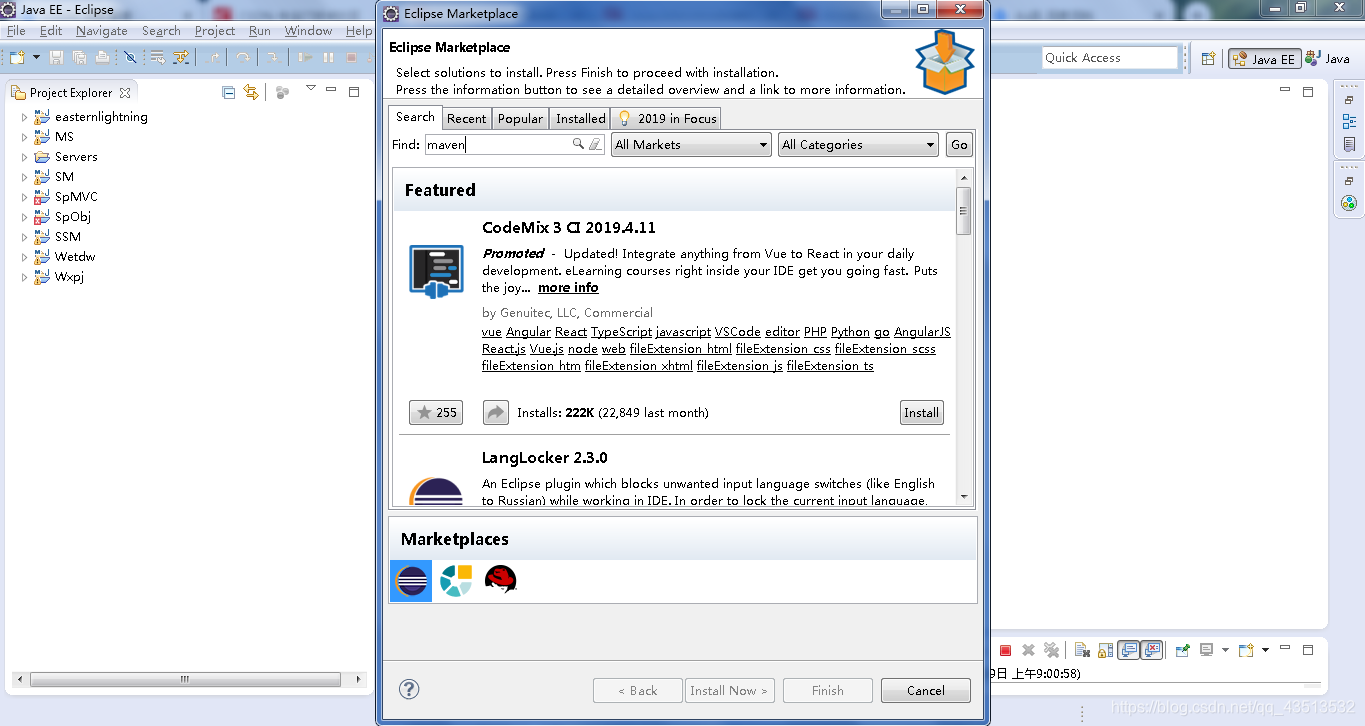This screenshot has width=1365, height=726.
Task: Open the Navigate menu
Action: (101, 31)
